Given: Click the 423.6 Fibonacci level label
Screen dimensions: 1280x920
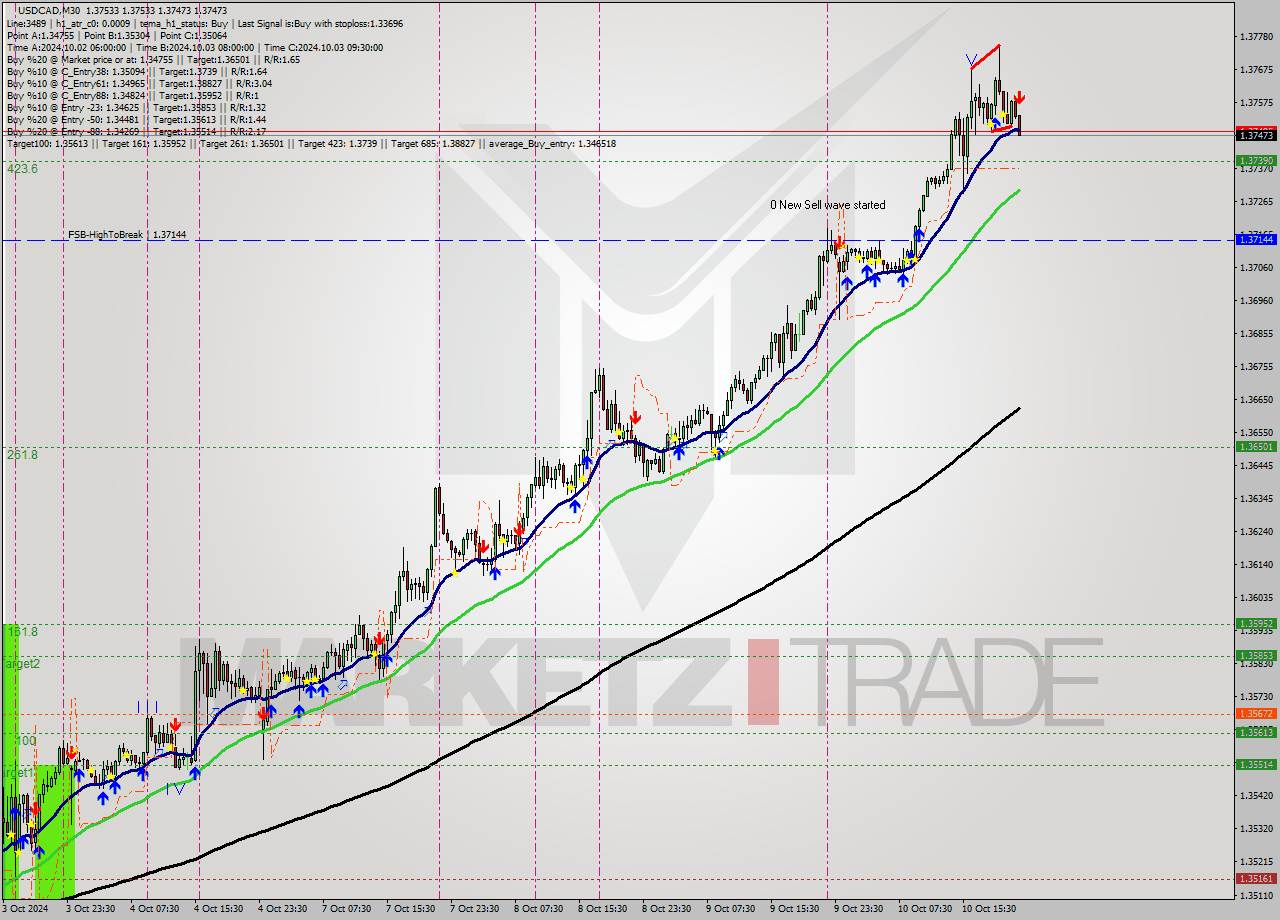Looking at the screenshot, I should pos(22,169).
